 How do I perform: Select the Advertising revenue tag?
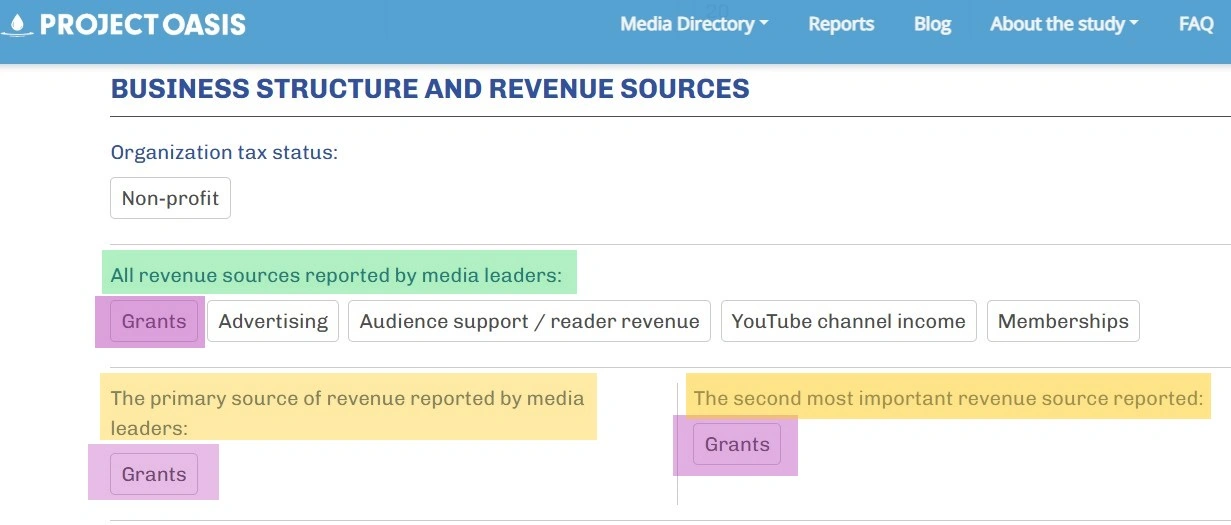(273, 321)
